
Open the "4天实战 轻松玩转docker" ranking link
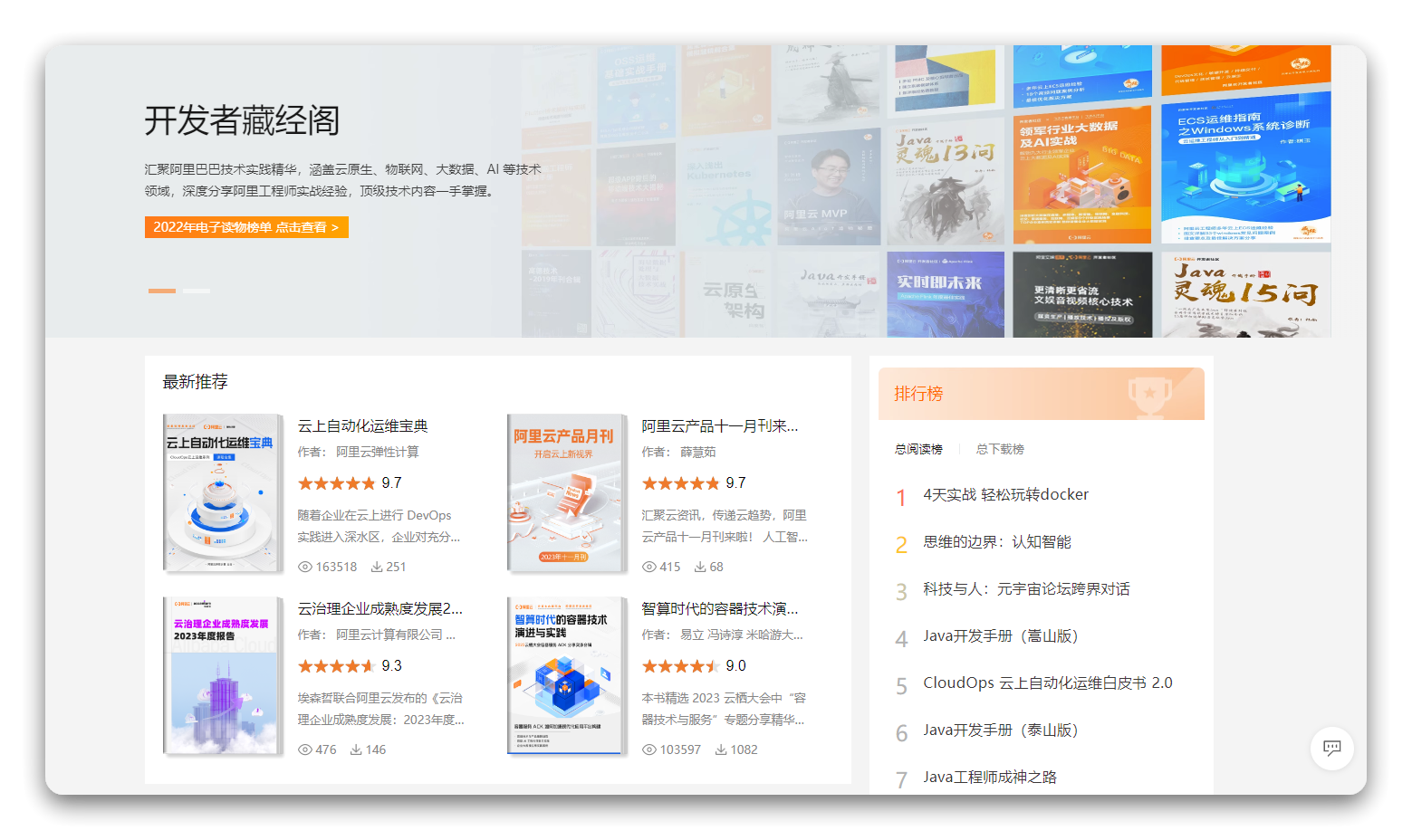point(1005,494)
